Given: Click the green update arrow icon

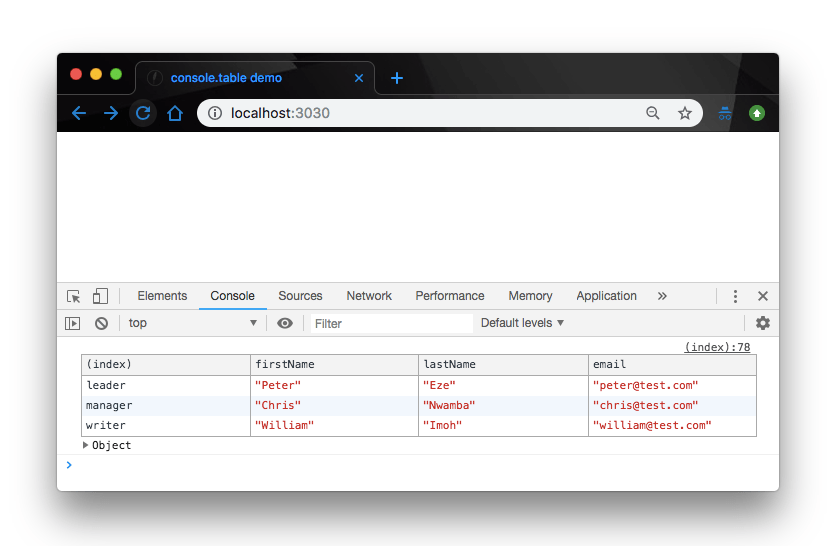Looking at the screenshot, I should pyautogui.click(x=757, y=113).
